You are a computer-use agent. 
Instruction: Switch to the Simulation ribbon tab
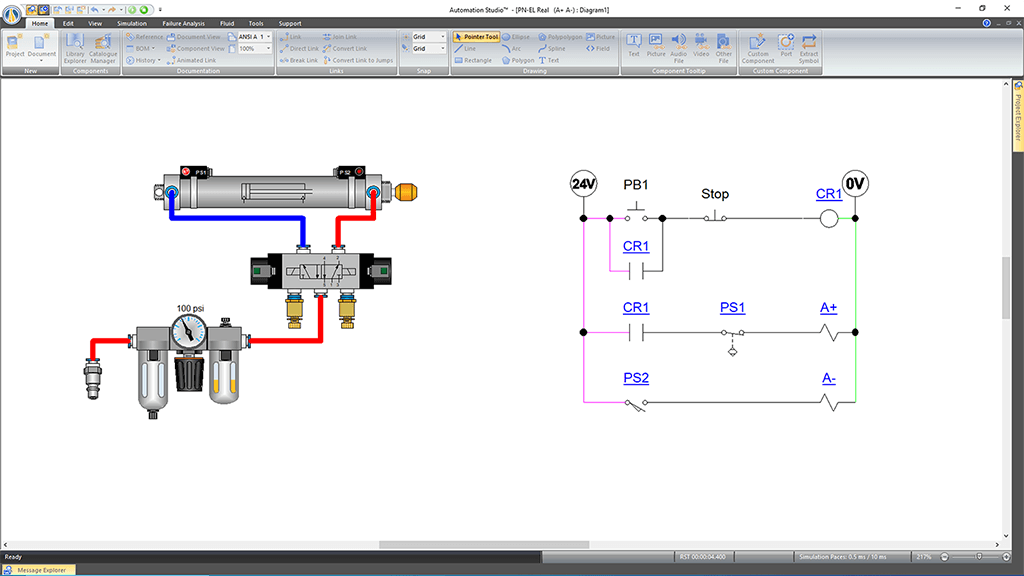tap(131, 22)
